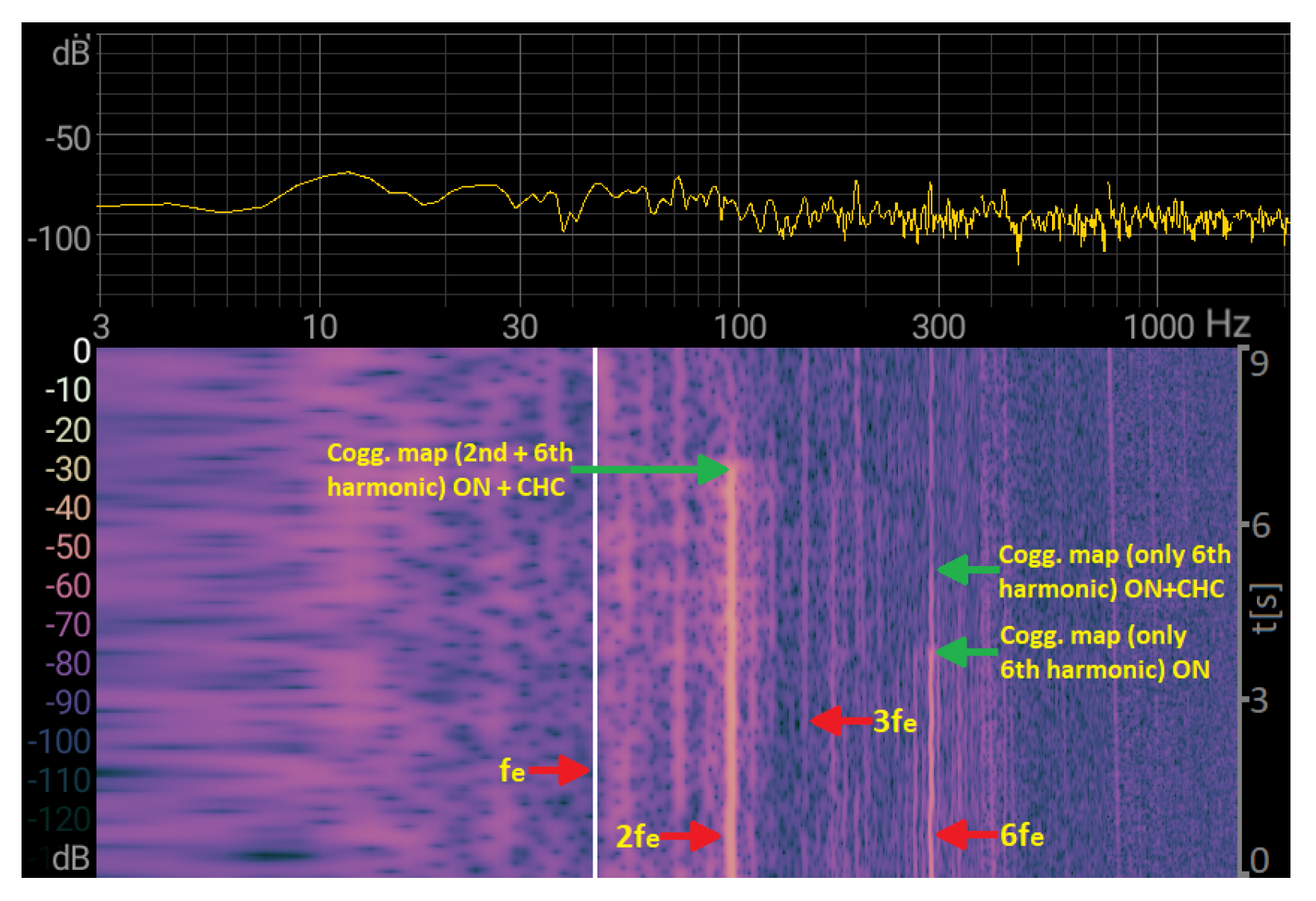The image size is (1316, 901).
Task: Click the 100 tick on frequency axis
Action: point(739,328)
